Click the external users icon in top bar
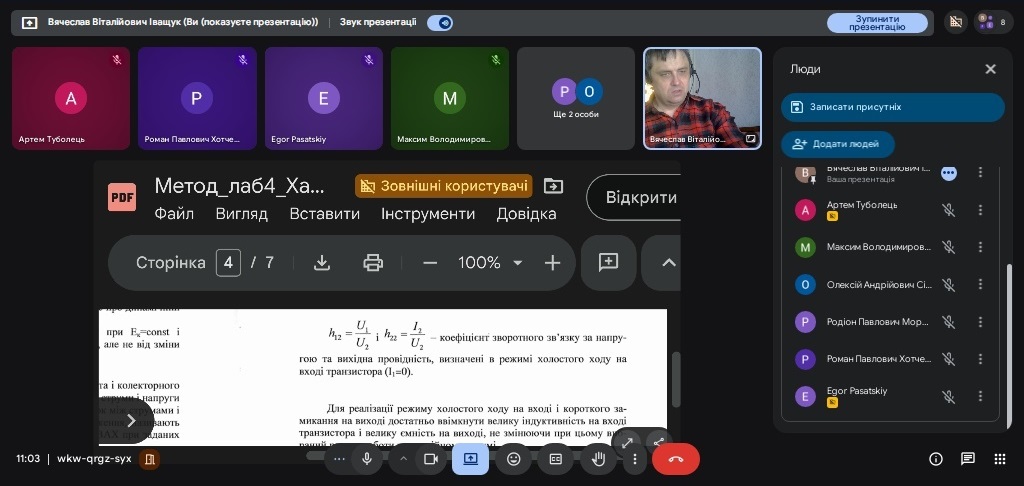Viewport: 1024px width, 486px height. tap(956, 22)
